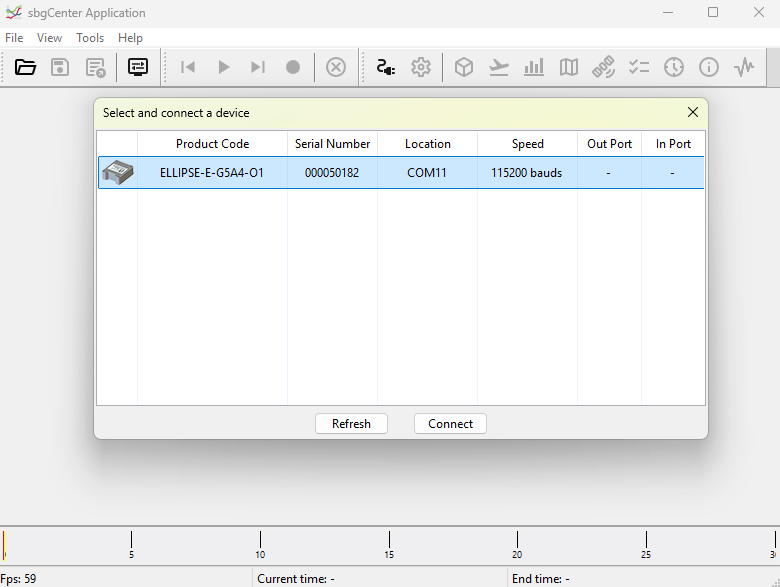Open the Tools menu

[x=90, y=38]
